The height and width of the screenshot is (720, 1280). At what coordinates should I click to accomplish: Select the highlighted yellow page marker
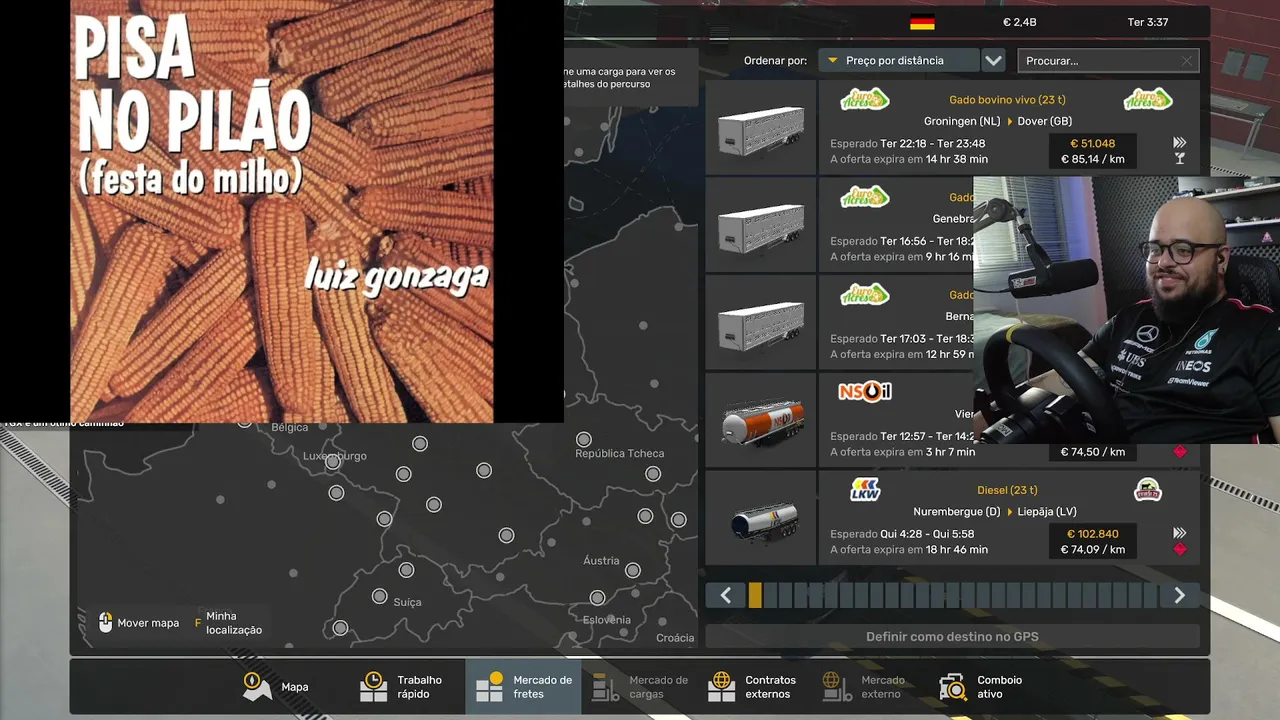[755, 596]
